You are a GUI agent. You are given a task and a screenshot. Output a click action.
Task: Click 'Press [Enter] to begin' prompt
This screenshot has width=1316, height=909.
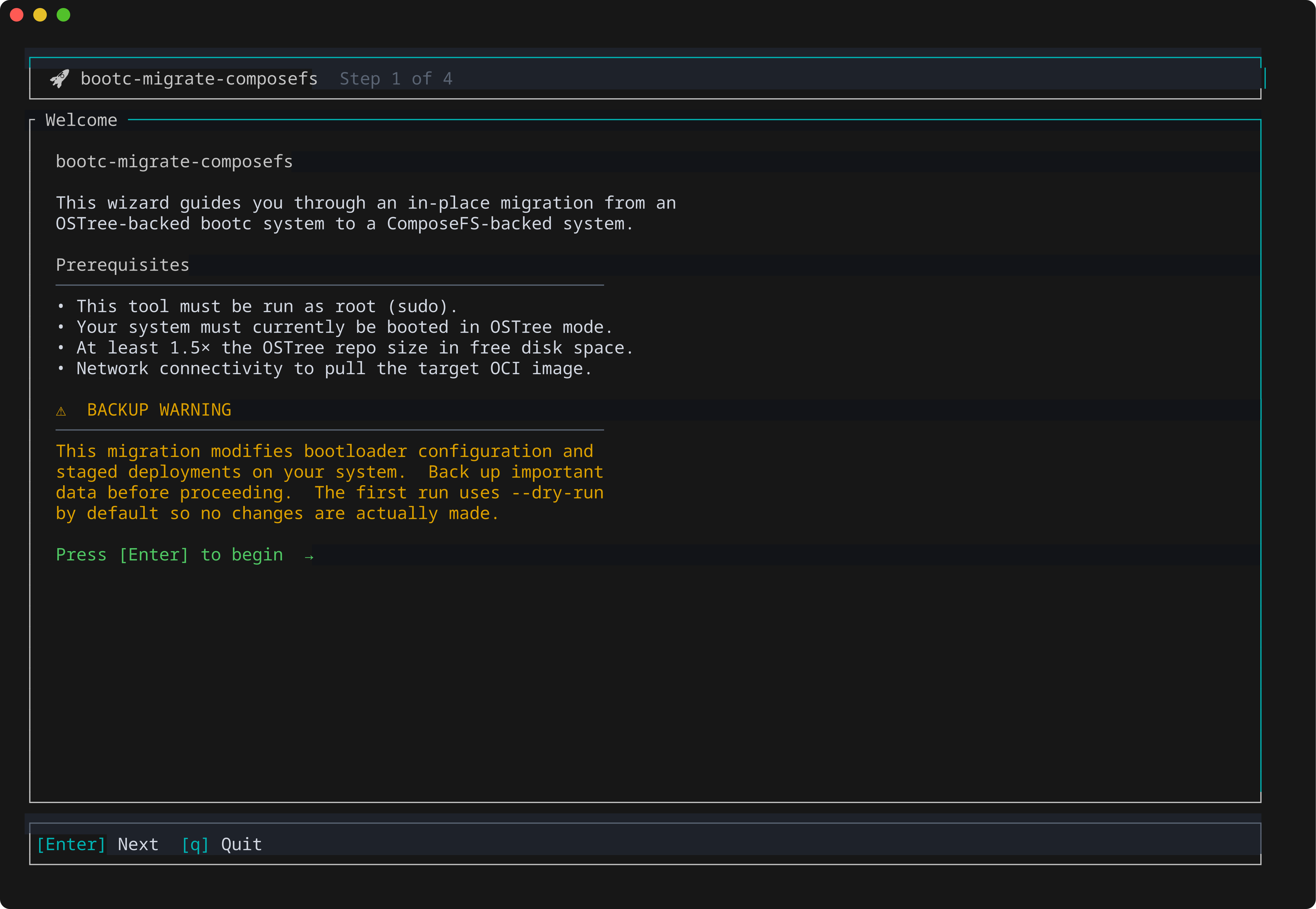(169, 555)
